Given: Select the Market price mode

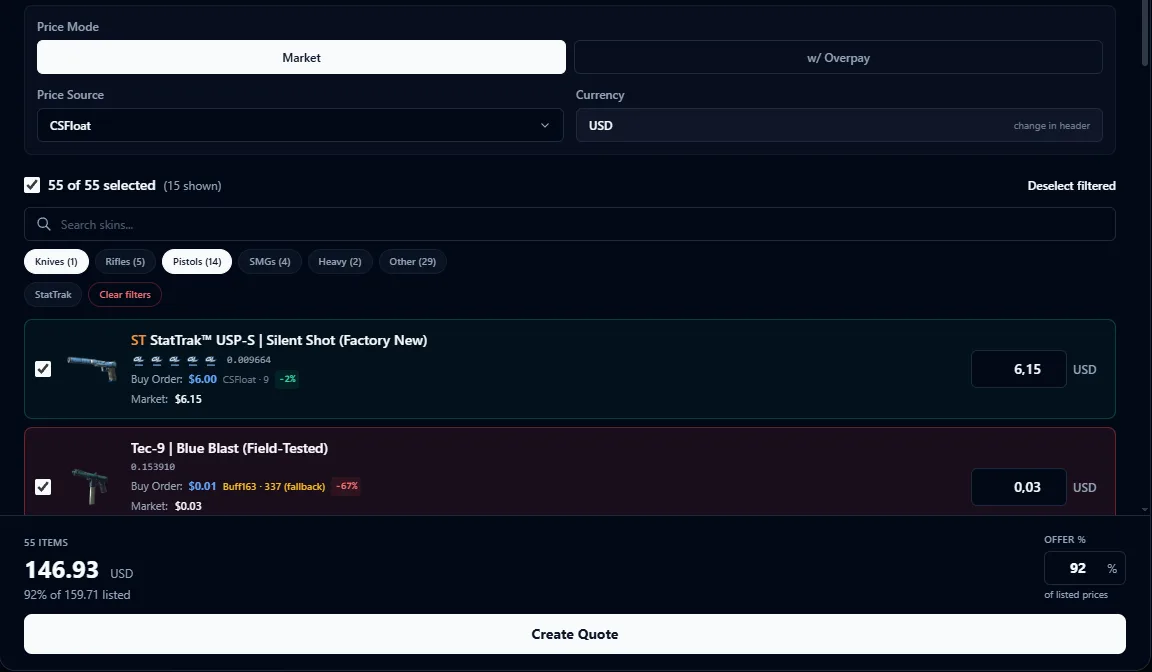Looking at the screenshot, I should pyautogui.click(x=301, y=57).
